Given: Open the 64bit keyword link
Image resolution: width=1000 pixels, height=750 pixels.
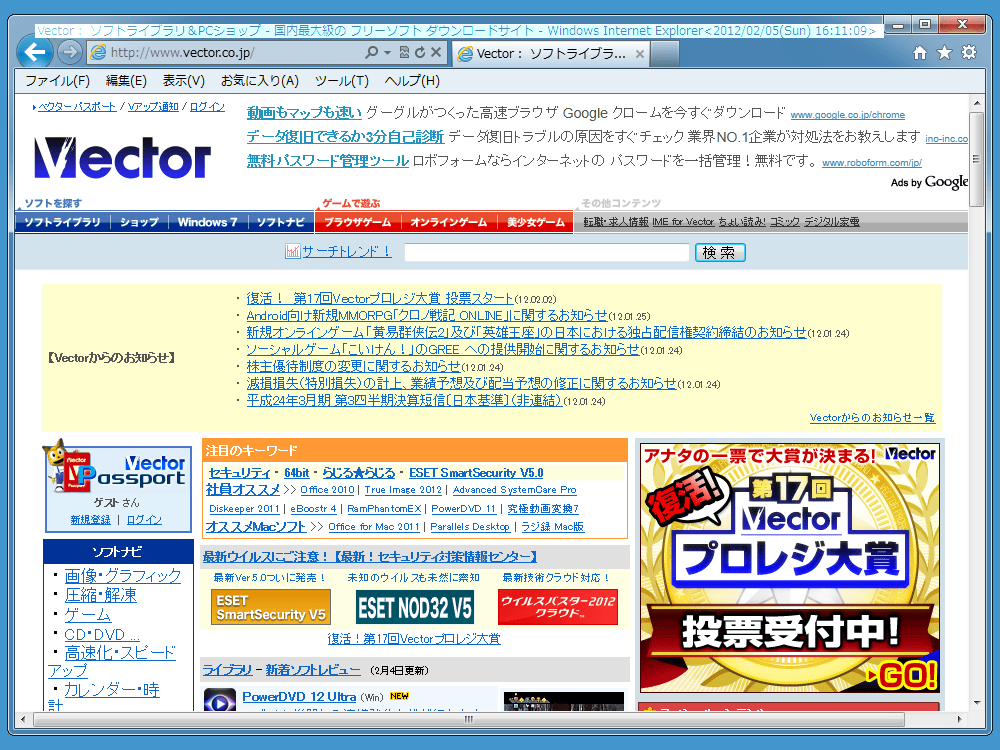Looking at the screenshot, I should click(297, 473).
